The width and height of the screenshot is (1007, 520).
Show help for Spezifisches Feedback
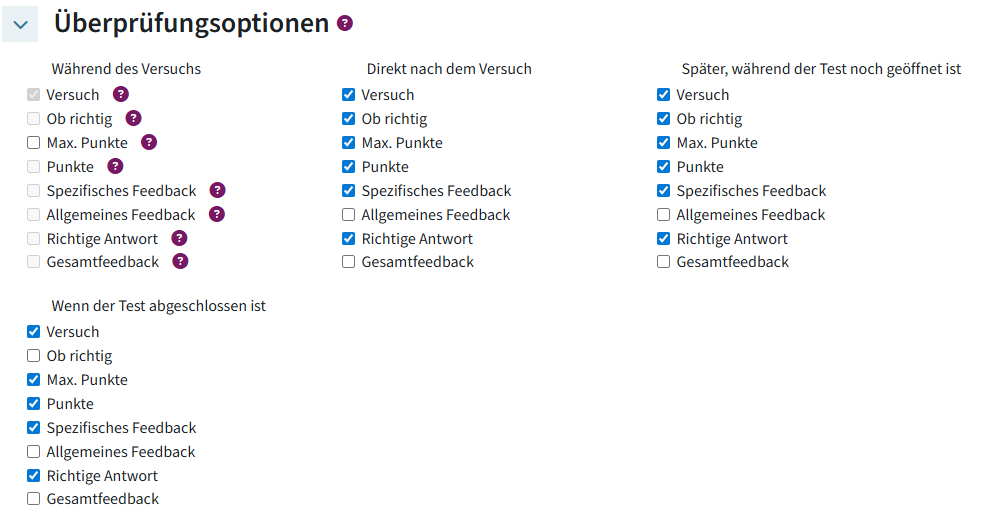(x=218, y=190)
